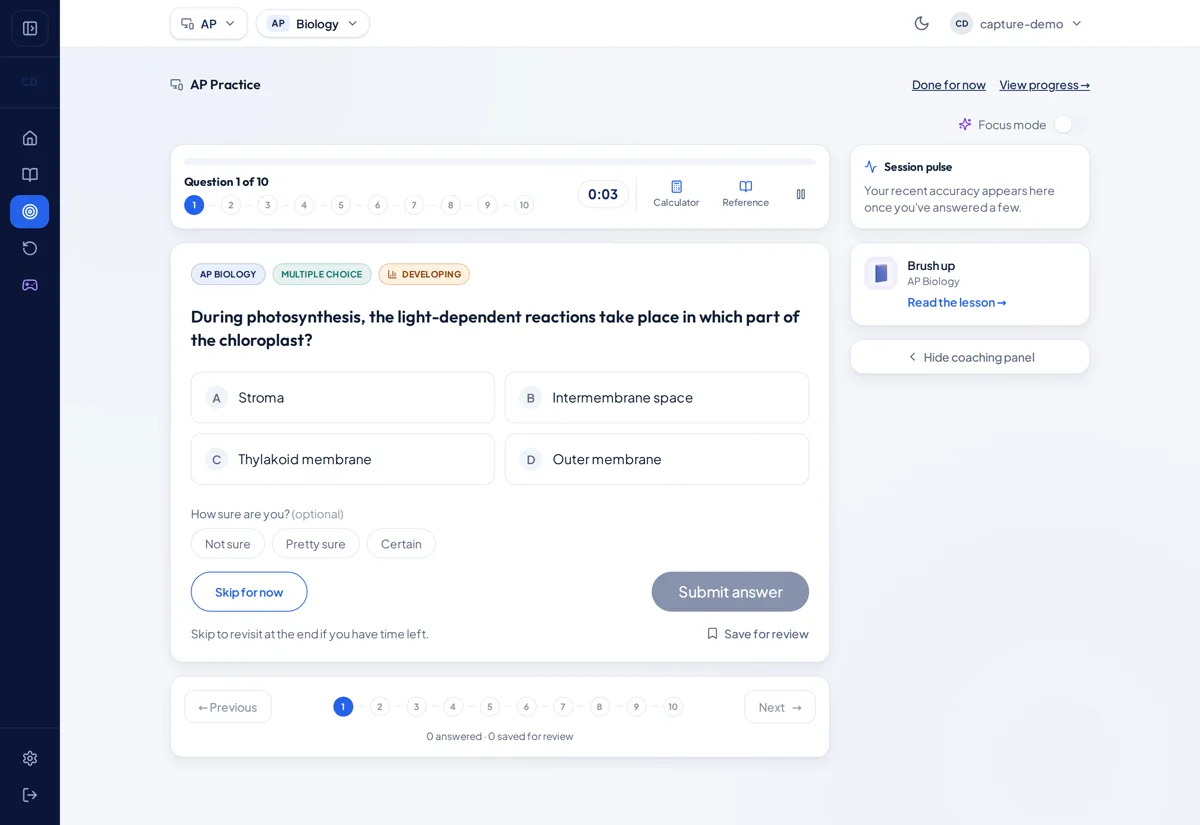This screenshot has height=825, width=1200.
Task: Select question 2 between Previous and Next
Action: pos(380,707)
